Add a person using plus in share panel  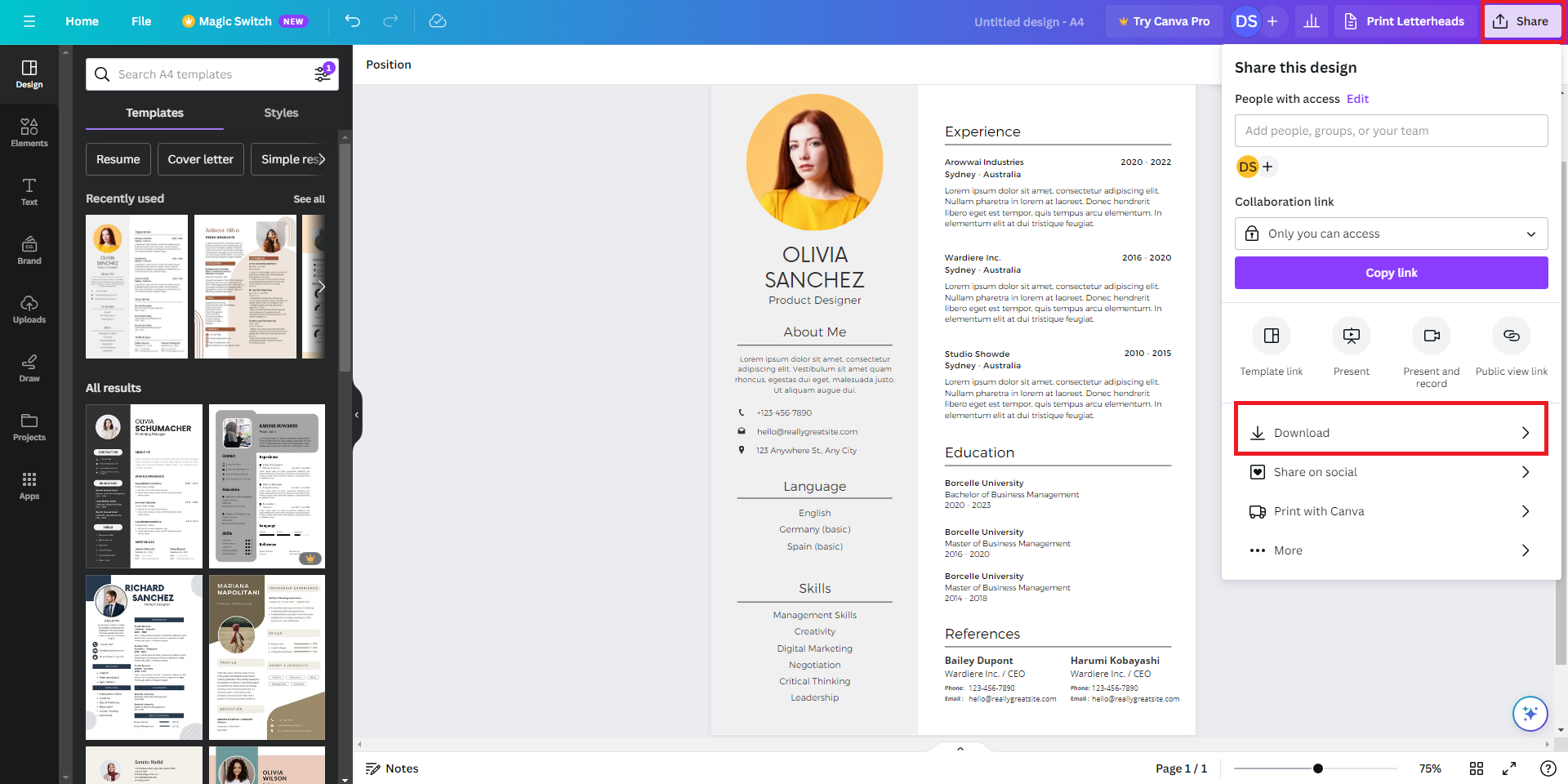[x=1267, y=167]
